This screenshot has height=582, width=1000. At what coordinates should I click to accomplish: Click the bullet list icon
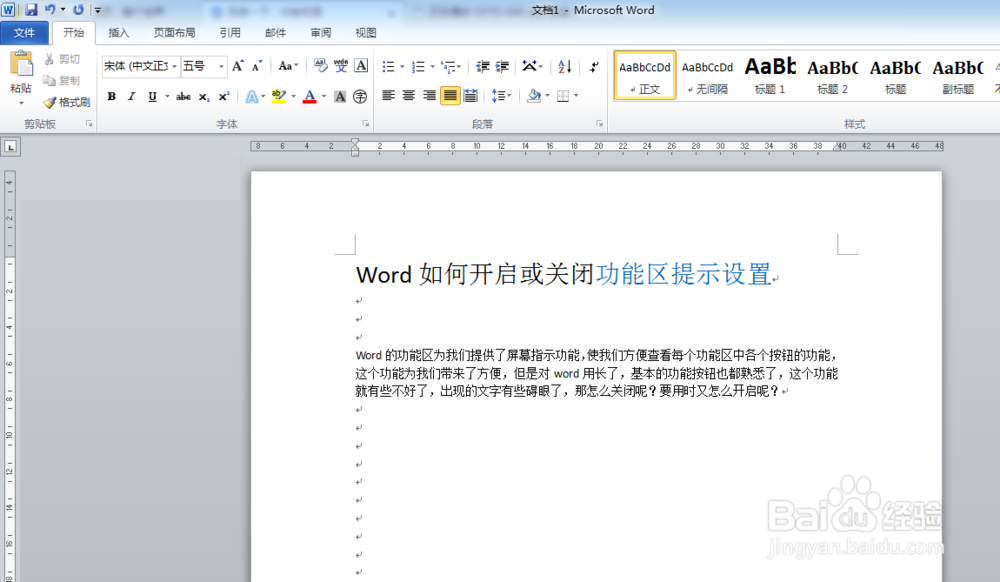tap(388, 66)
